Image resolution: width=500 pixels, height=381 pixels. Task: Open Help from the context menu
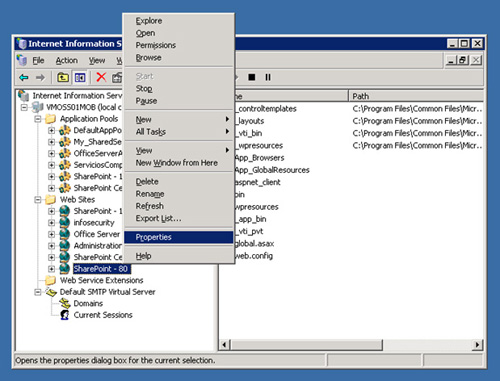point(179,256)
